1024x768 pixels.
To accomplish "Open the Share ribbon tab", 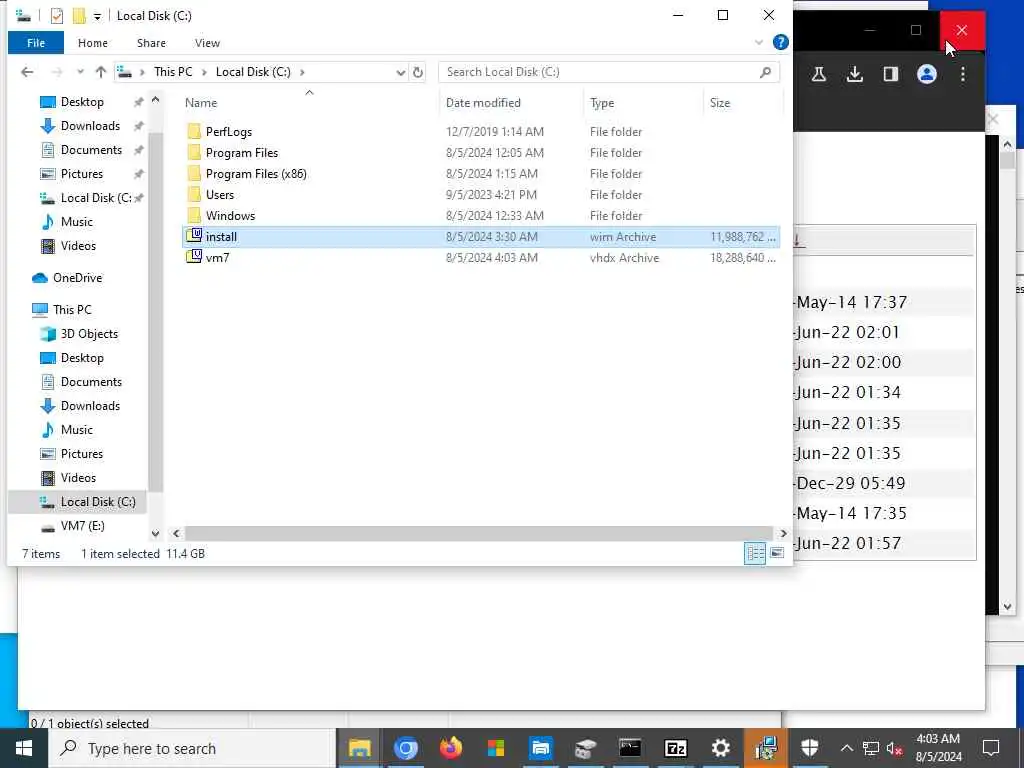I will (151, 43).
